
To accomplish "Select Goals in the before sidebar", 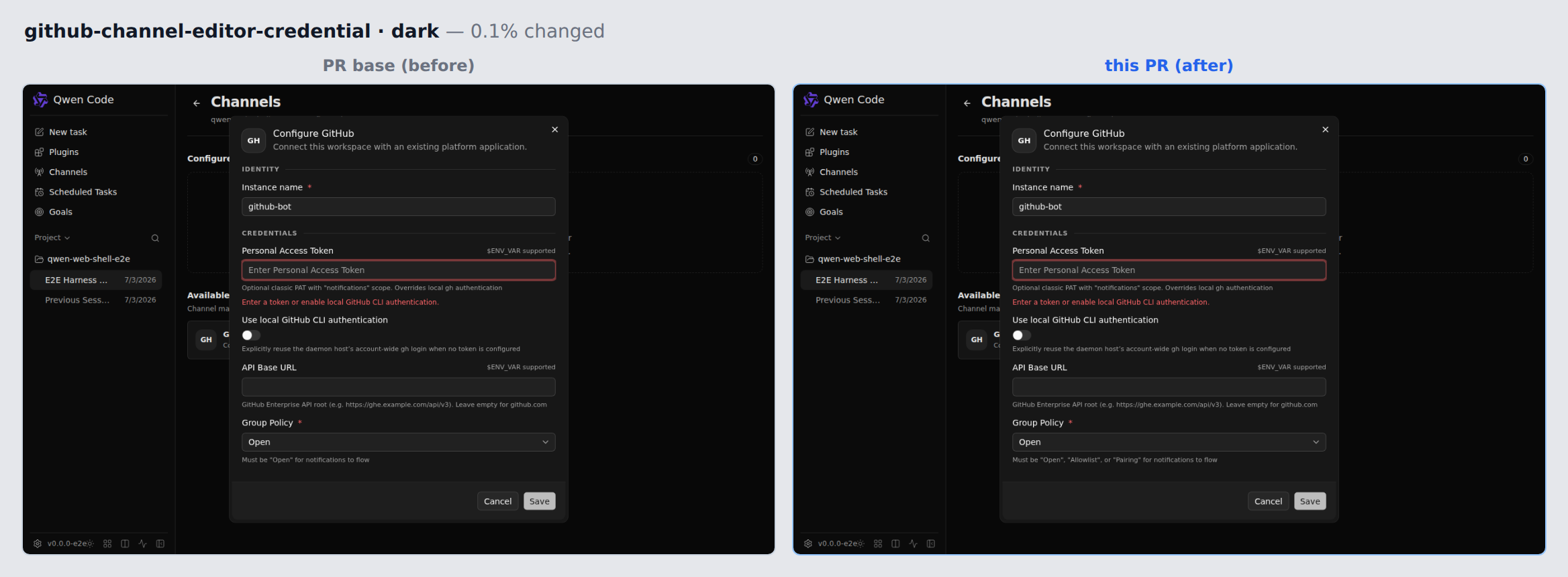I will [x=96, y=212].
